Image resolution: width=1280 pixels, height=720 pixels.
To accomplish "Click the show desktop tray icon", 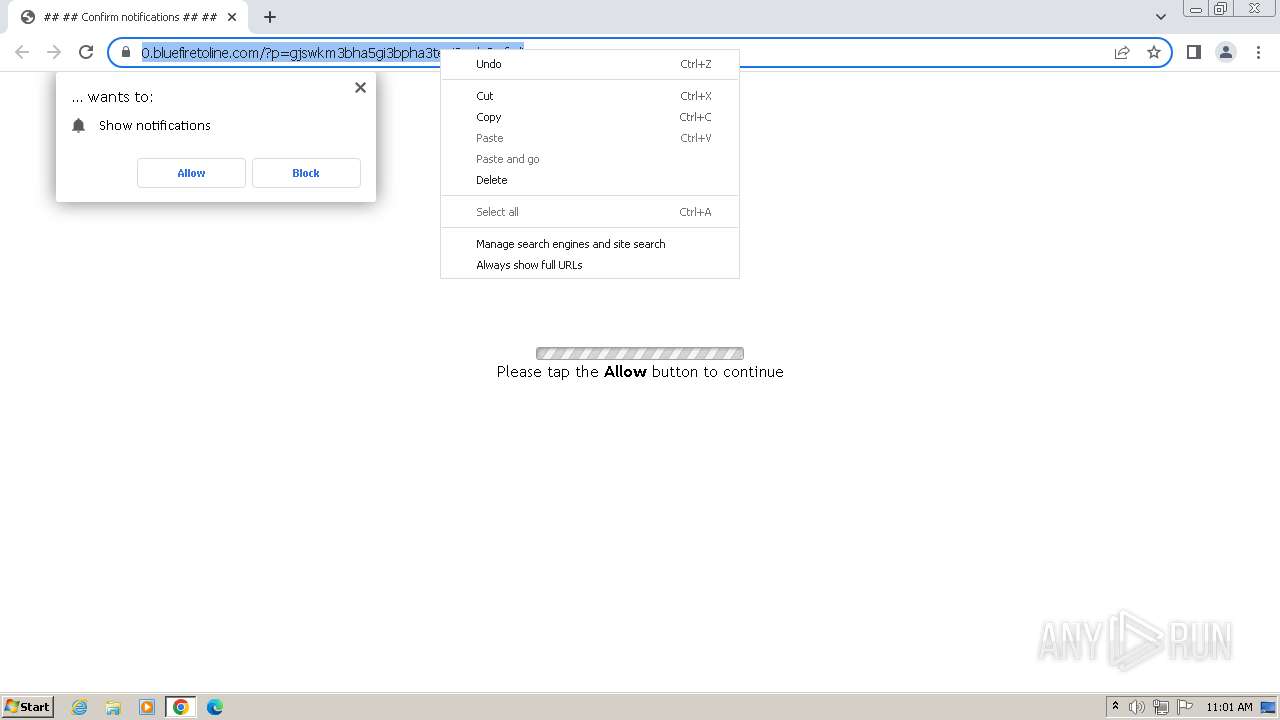I will pos(1268,707).
